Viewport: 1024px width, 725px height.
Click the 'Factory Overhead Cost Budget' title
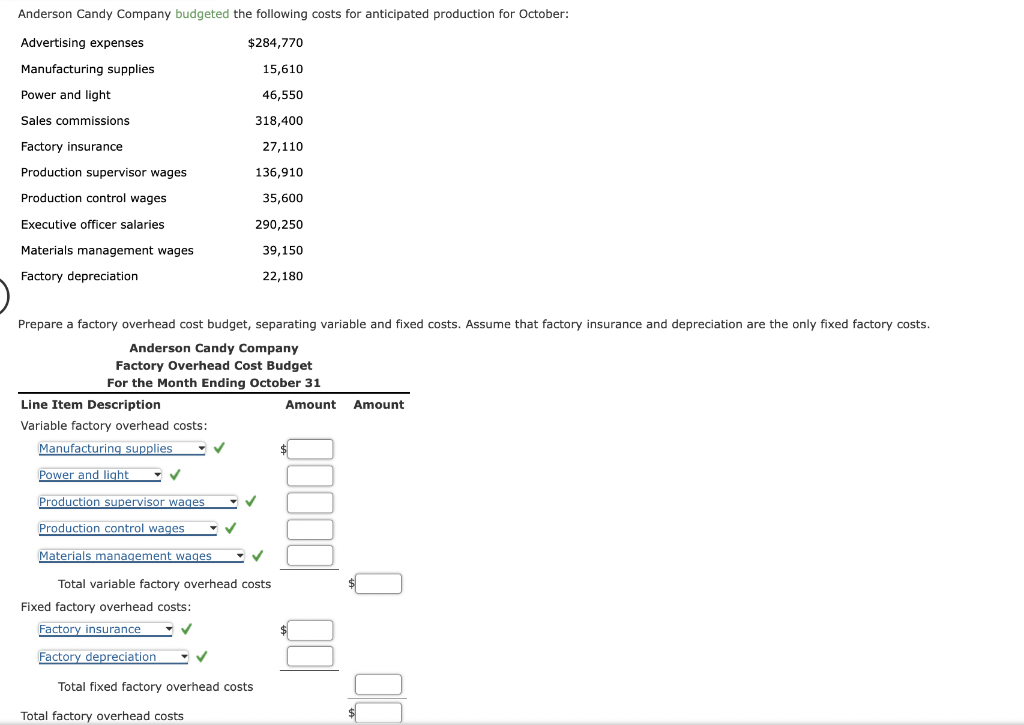pos(214,366)
